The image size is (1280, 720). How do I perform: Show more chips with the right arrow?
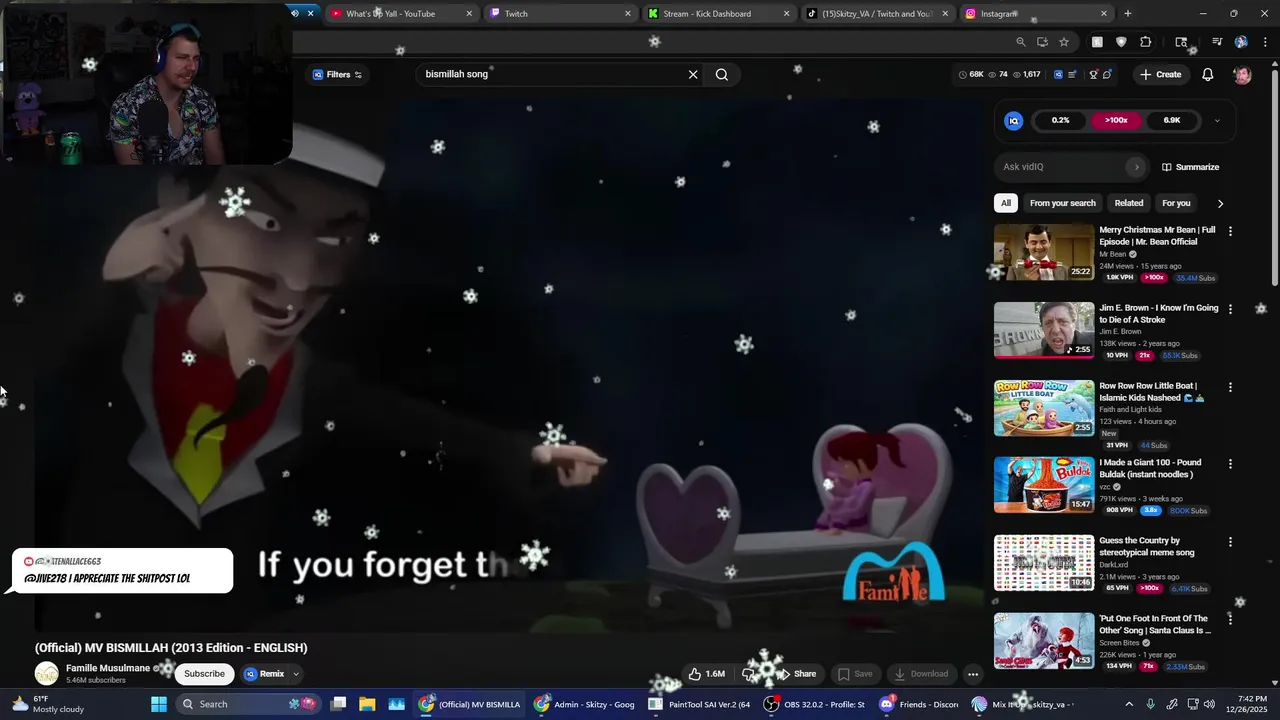click(x=1220, y=203)
